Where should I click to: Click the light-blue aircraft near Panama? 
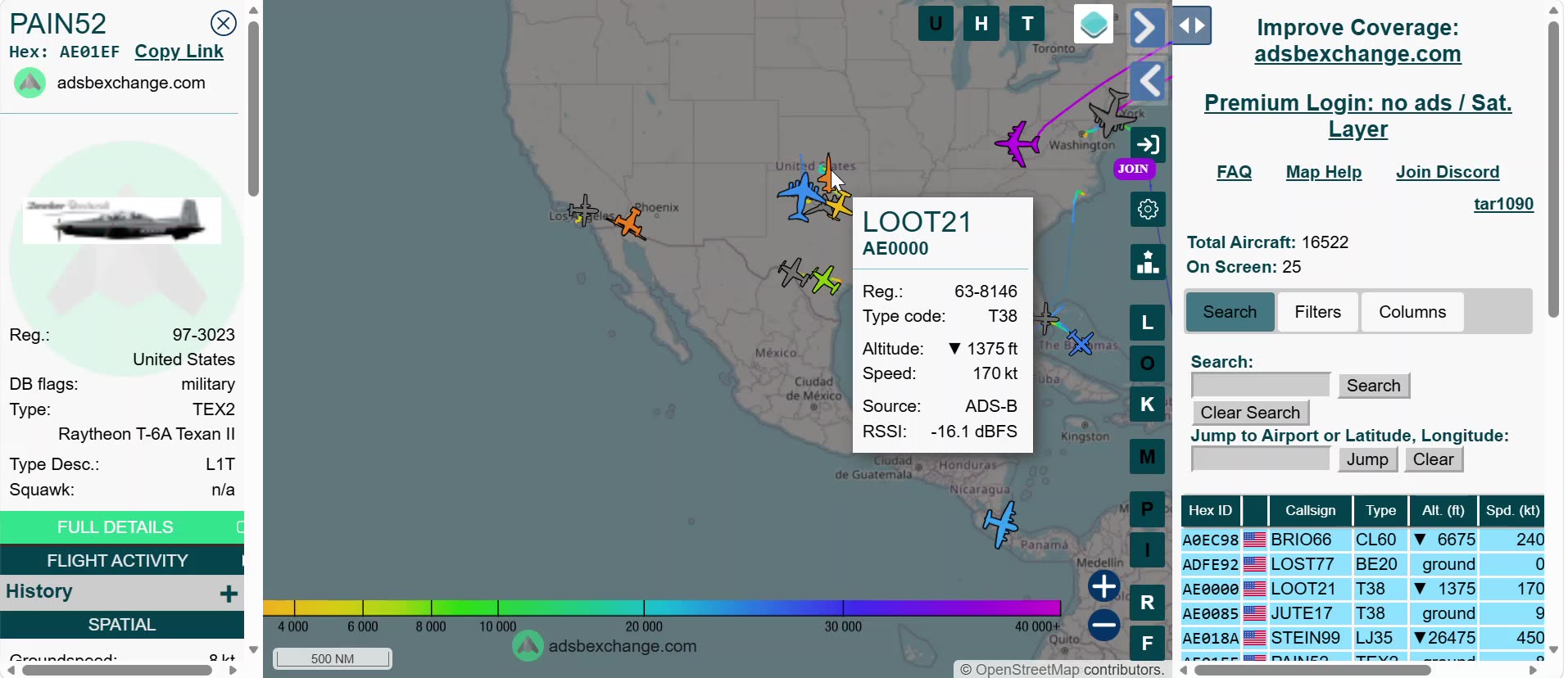pos(1000,523)
